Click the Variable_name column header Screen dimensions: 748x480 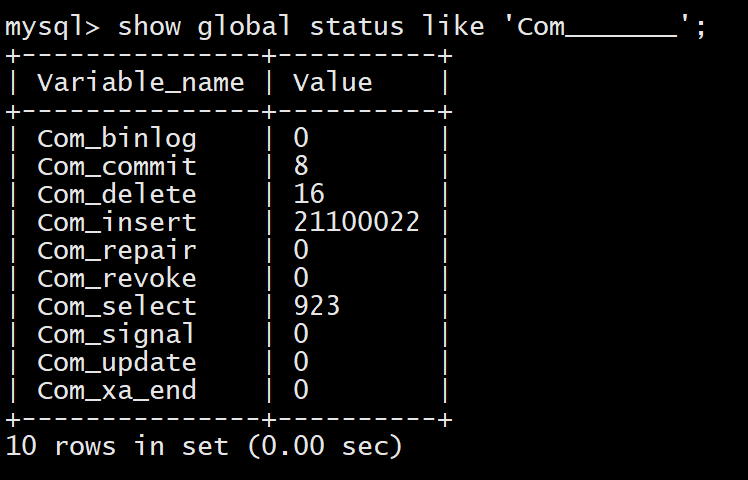(140, 82)
